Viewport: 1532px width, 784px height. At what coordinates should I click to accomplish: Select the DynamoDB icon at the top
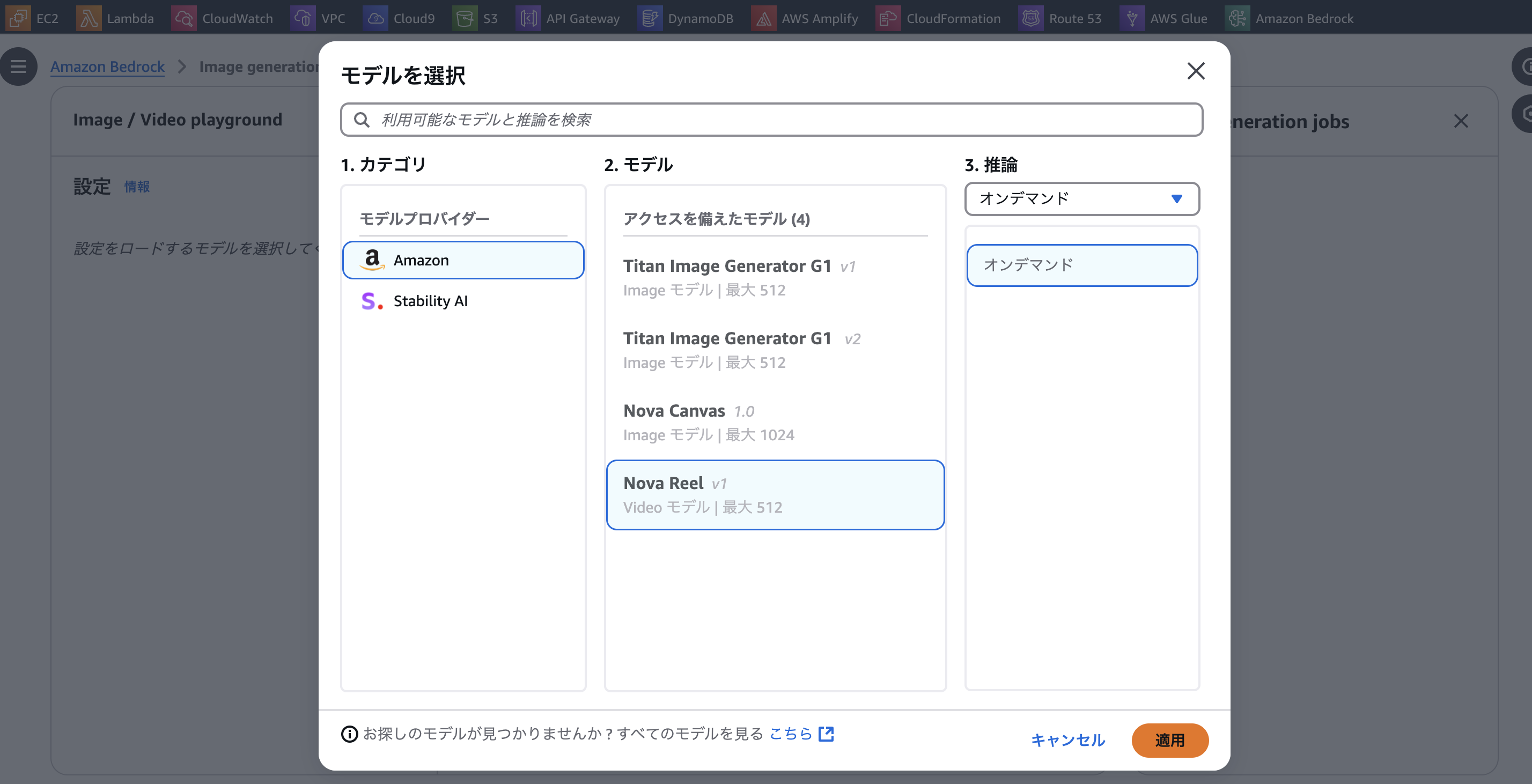click(650, 18)
